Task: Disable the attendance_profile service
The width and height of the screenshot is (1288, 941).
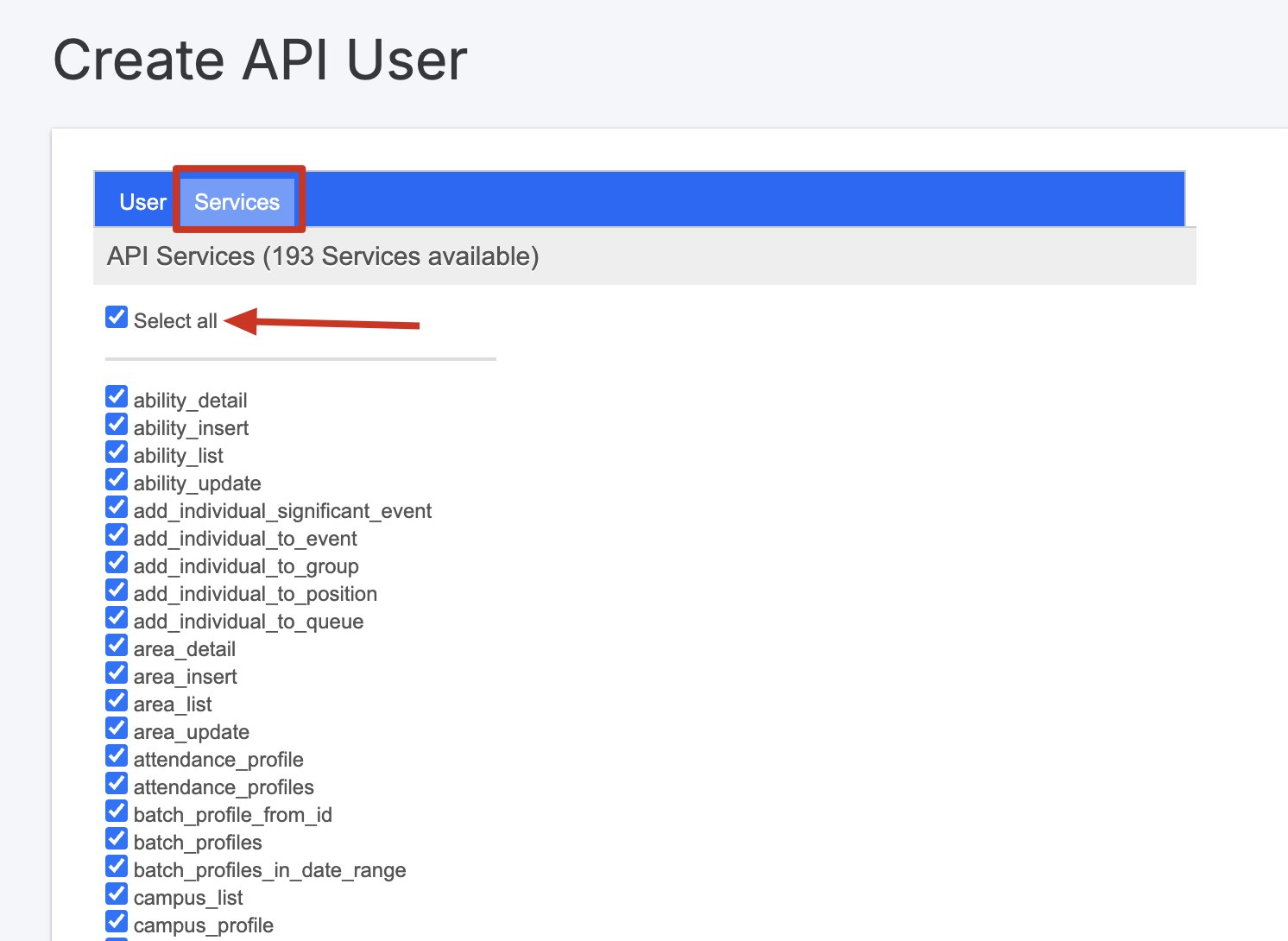Action: pos(117,756)
